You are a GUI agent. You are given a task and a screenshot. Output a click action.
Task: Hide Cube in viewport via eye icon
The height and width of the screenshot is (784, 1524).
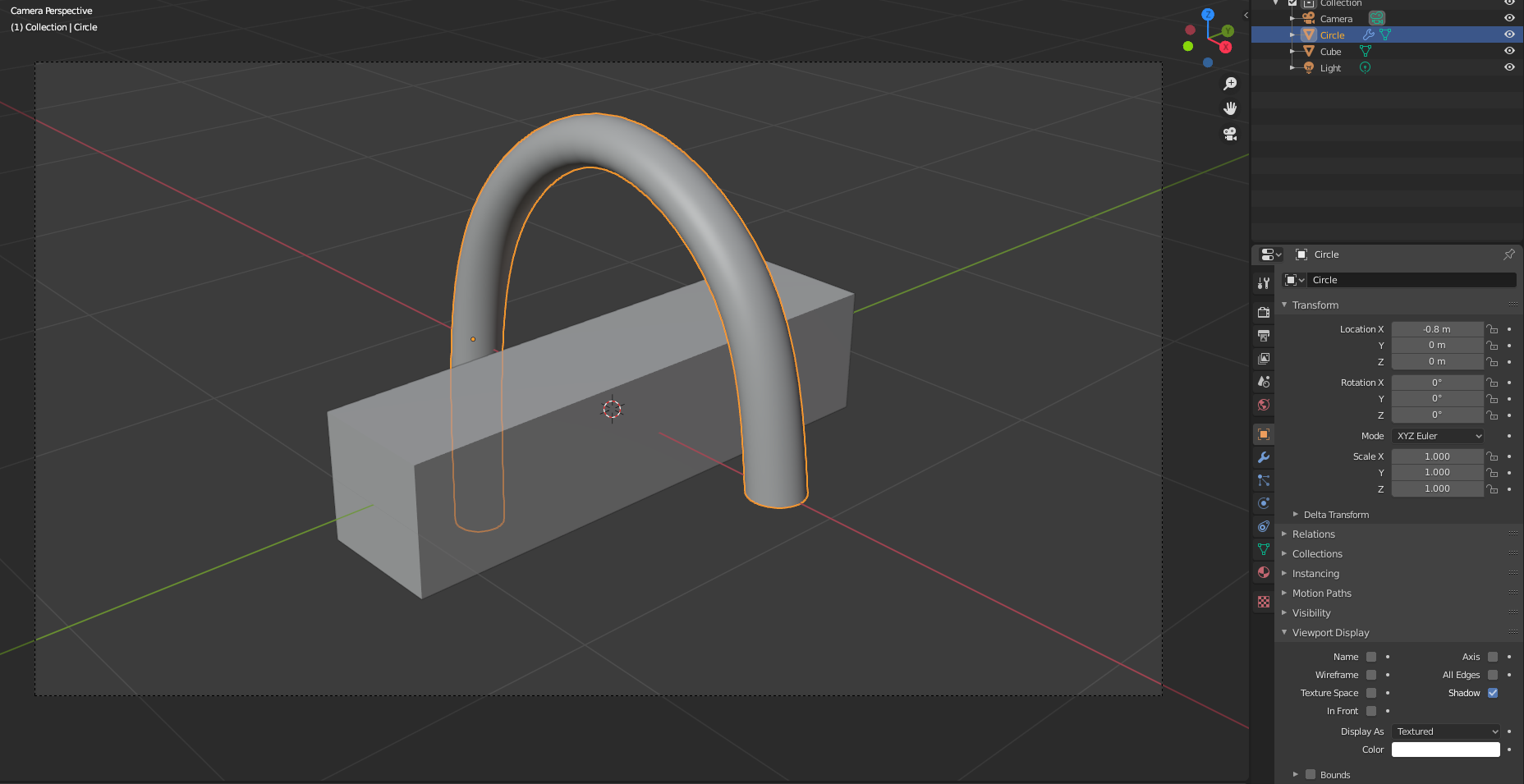[1509, 51]
